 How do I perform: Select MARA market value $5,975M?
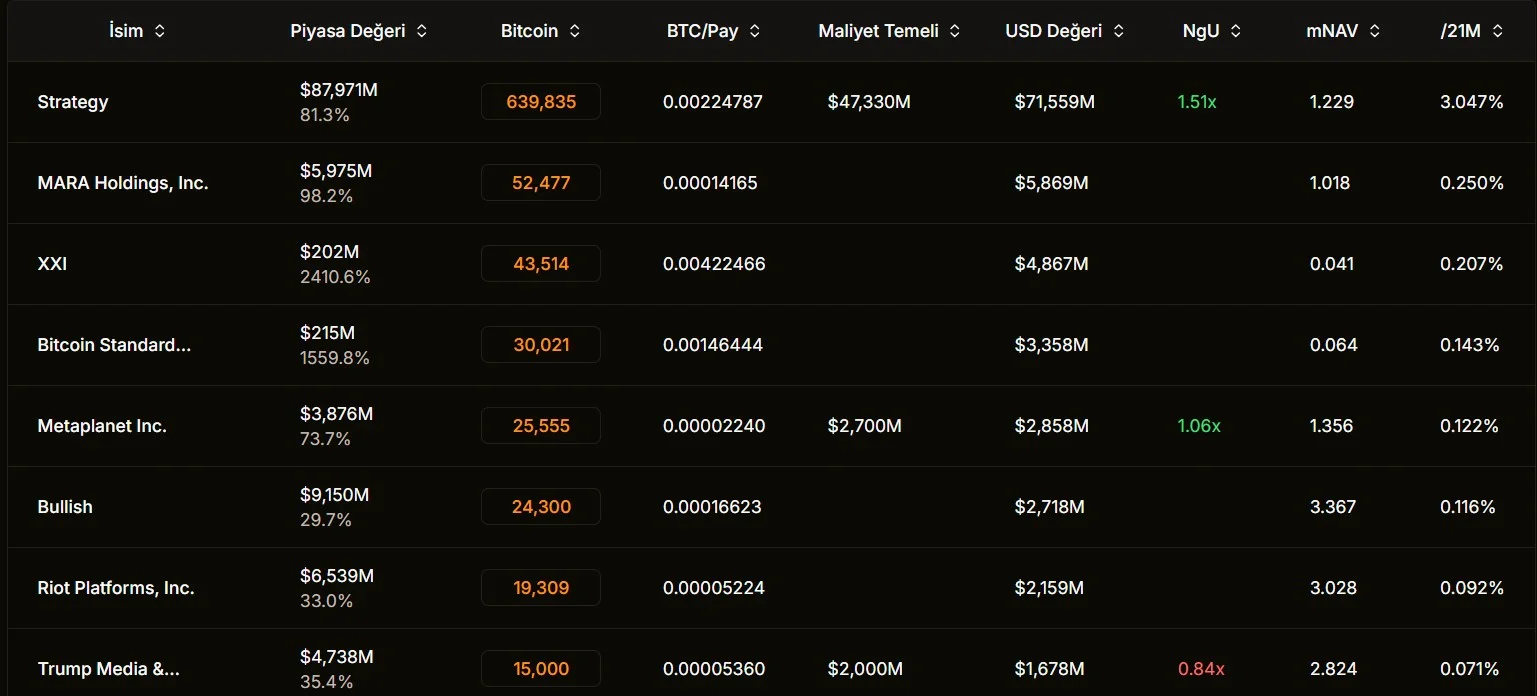[336, 171]
